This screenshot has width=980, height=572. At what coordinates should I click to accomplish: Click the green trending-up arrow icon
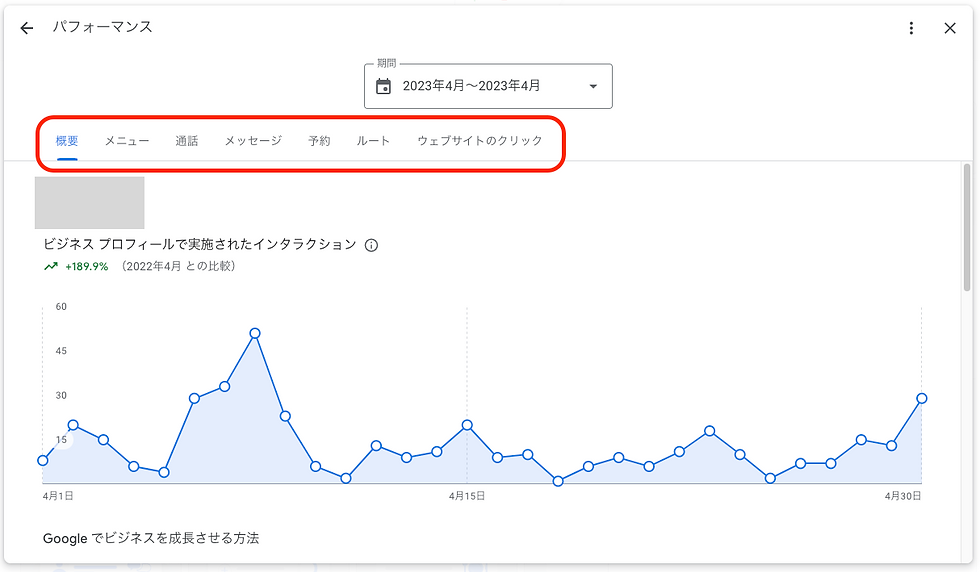[51, 266]
